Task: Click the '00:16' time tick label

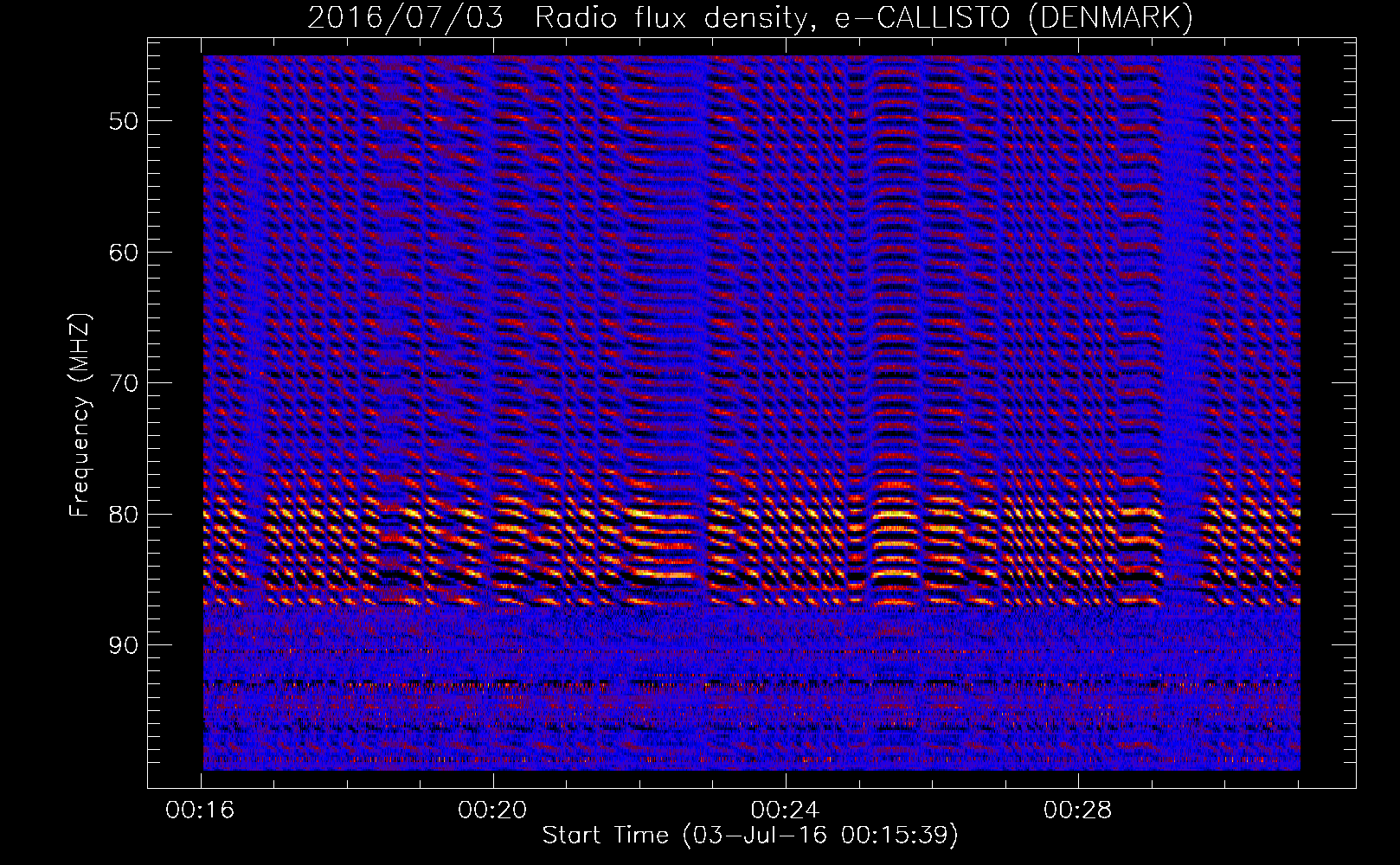Action: (201, 811)
